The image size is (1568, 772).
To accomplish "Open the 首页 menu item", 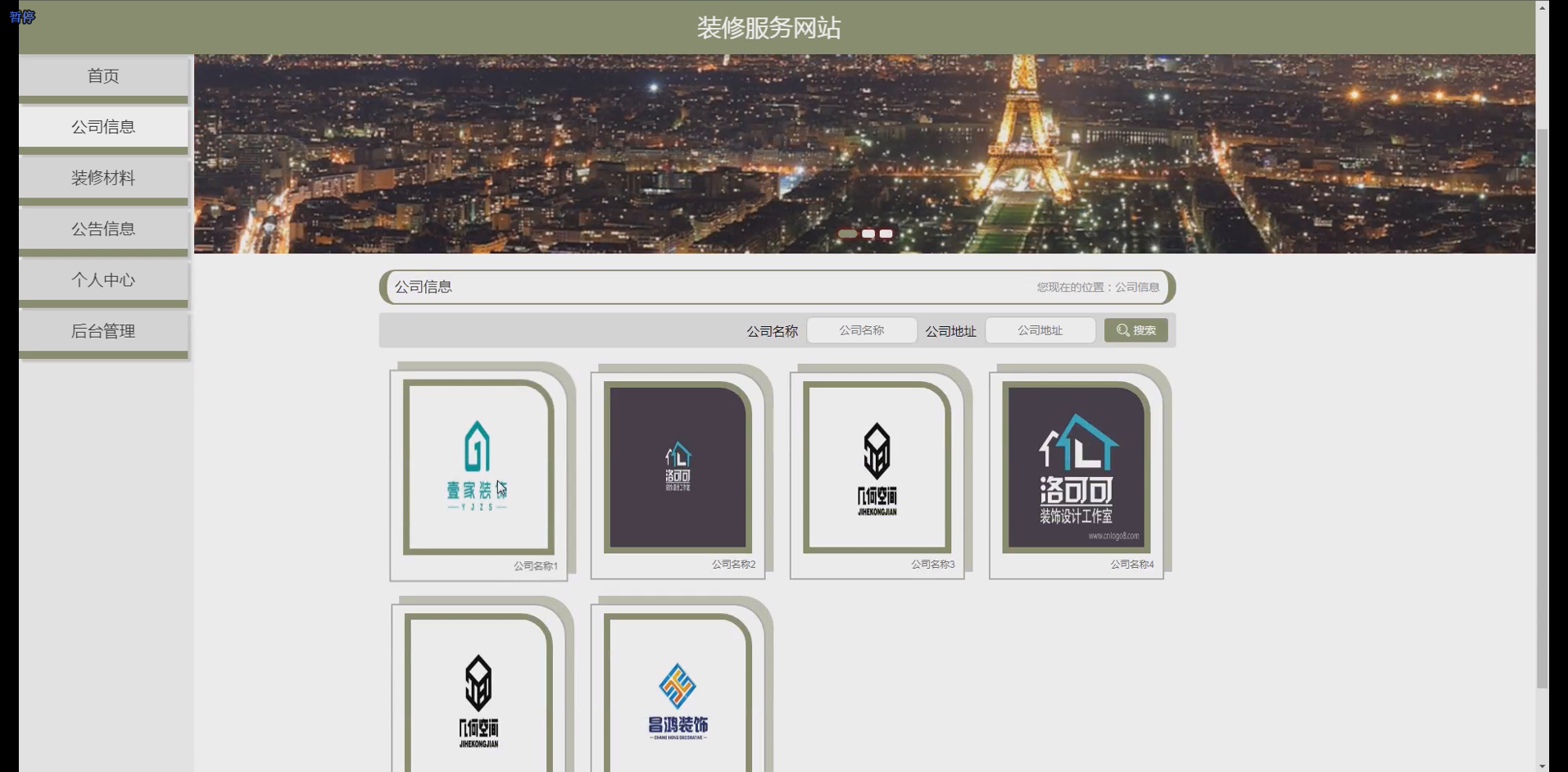I will click(x=103, y=76).
